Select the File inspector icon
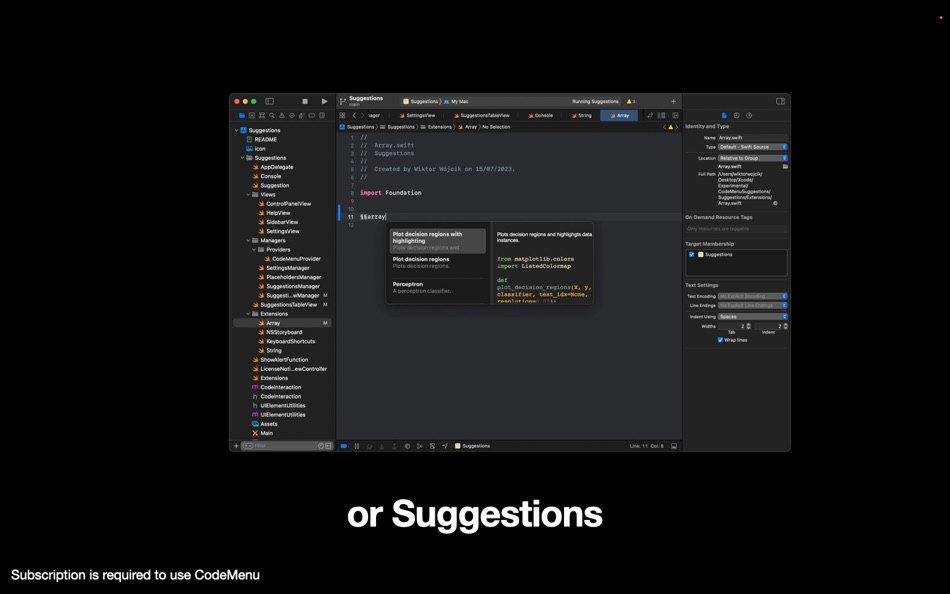 coord(724,115)
